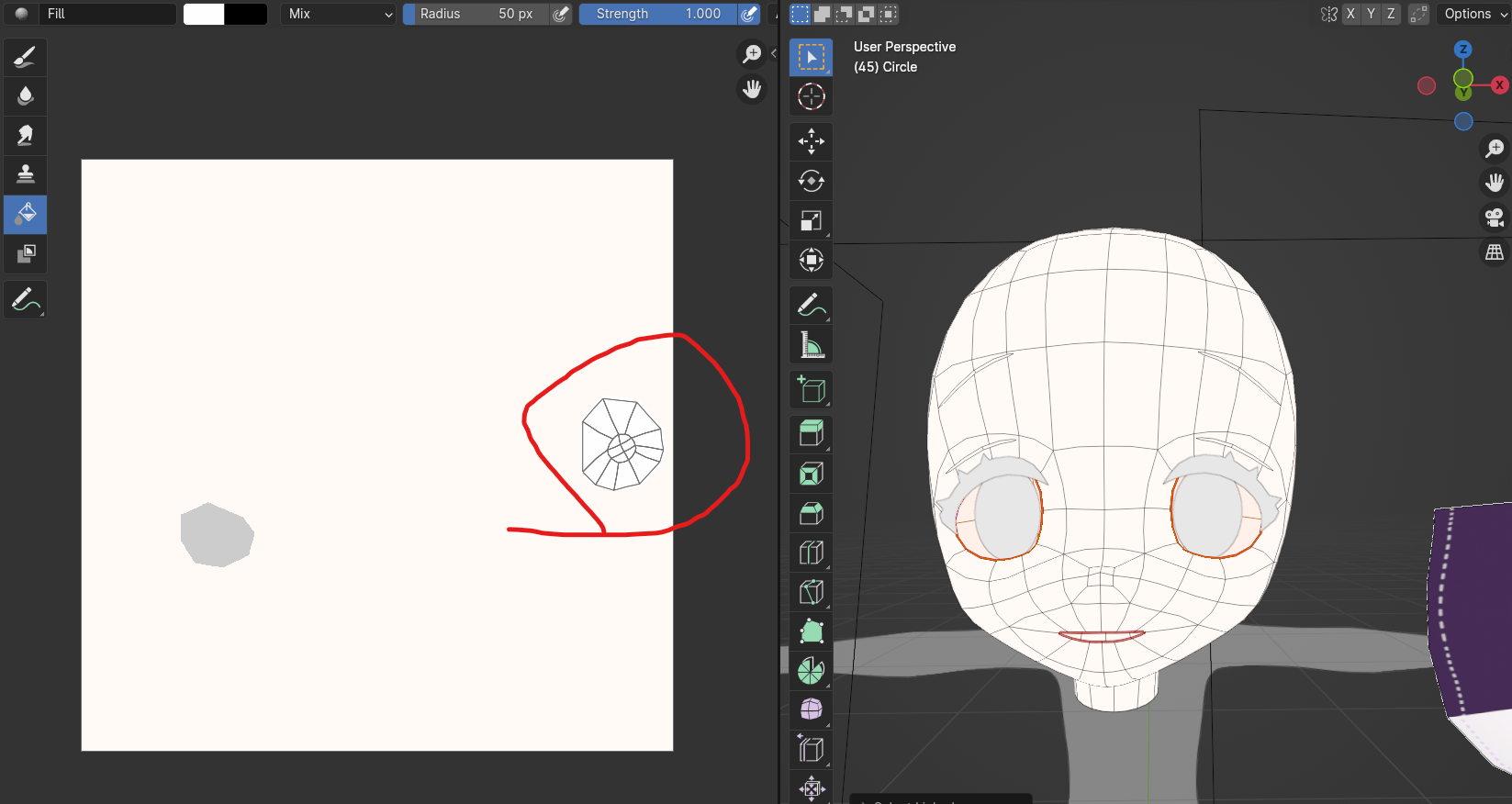Select the Annotate tool in image editor
Viewport: 1512px width, 804px height.
click(26, 300)
